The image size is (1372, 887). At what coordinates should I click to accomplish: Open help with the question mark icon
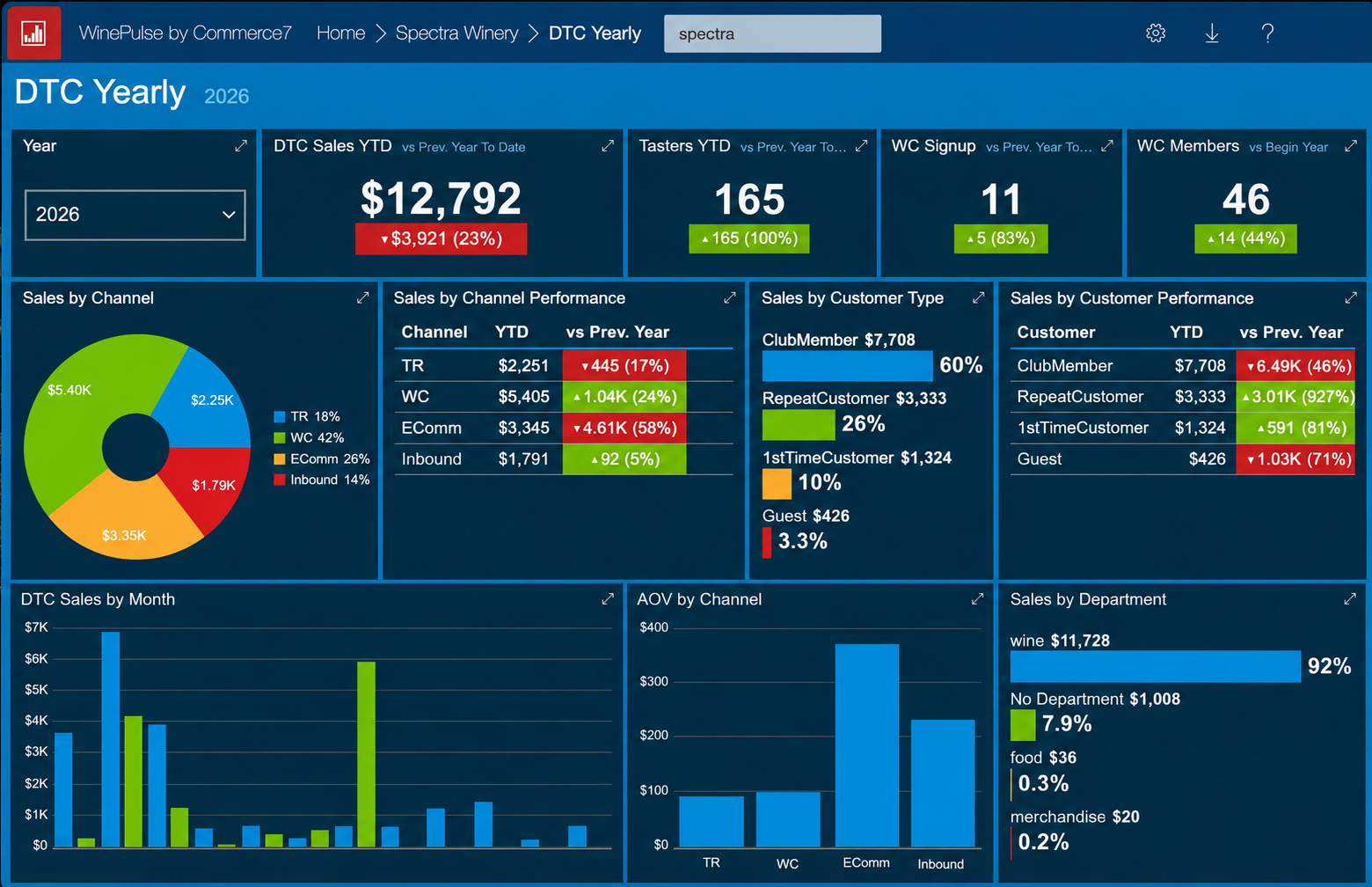point(1267,33)
